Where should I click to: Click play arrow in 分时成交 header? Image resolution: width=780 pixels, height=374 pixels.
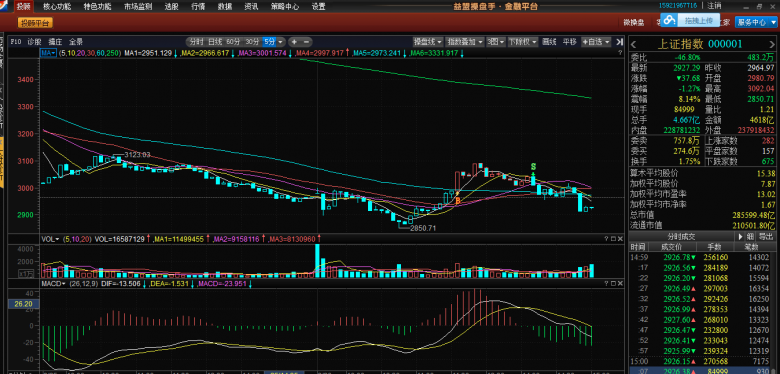(x=740, y=236)
